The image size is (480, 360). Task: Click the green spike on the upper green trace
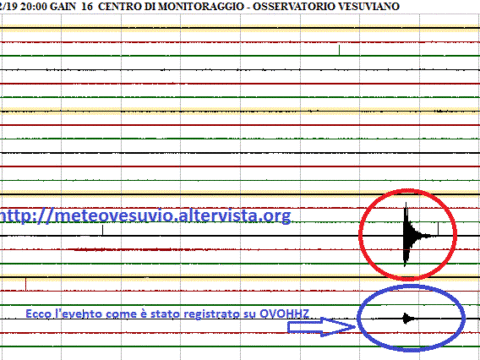click(339, 50)
